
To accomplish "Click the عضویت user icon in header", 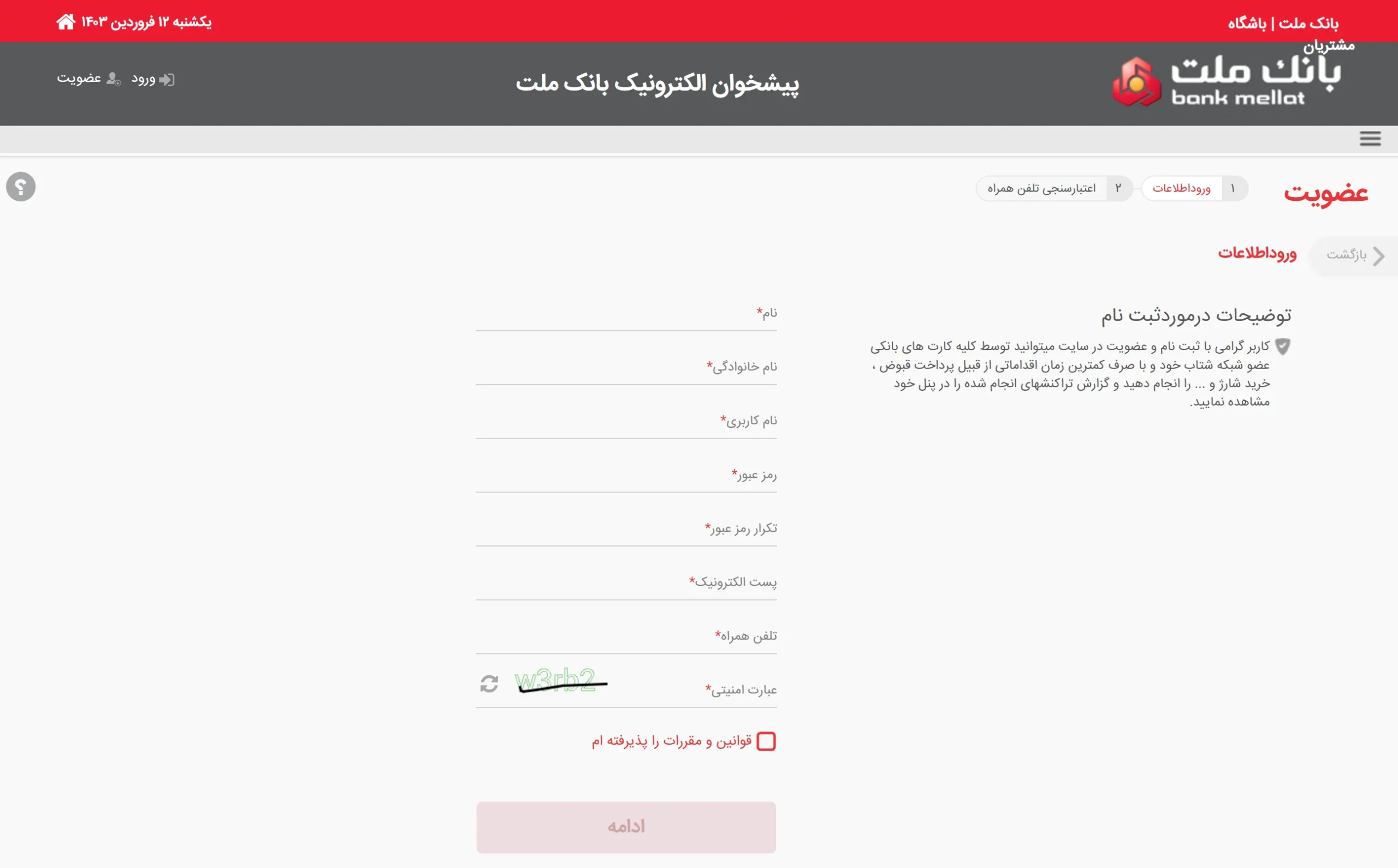I will [x=114, y=79].
